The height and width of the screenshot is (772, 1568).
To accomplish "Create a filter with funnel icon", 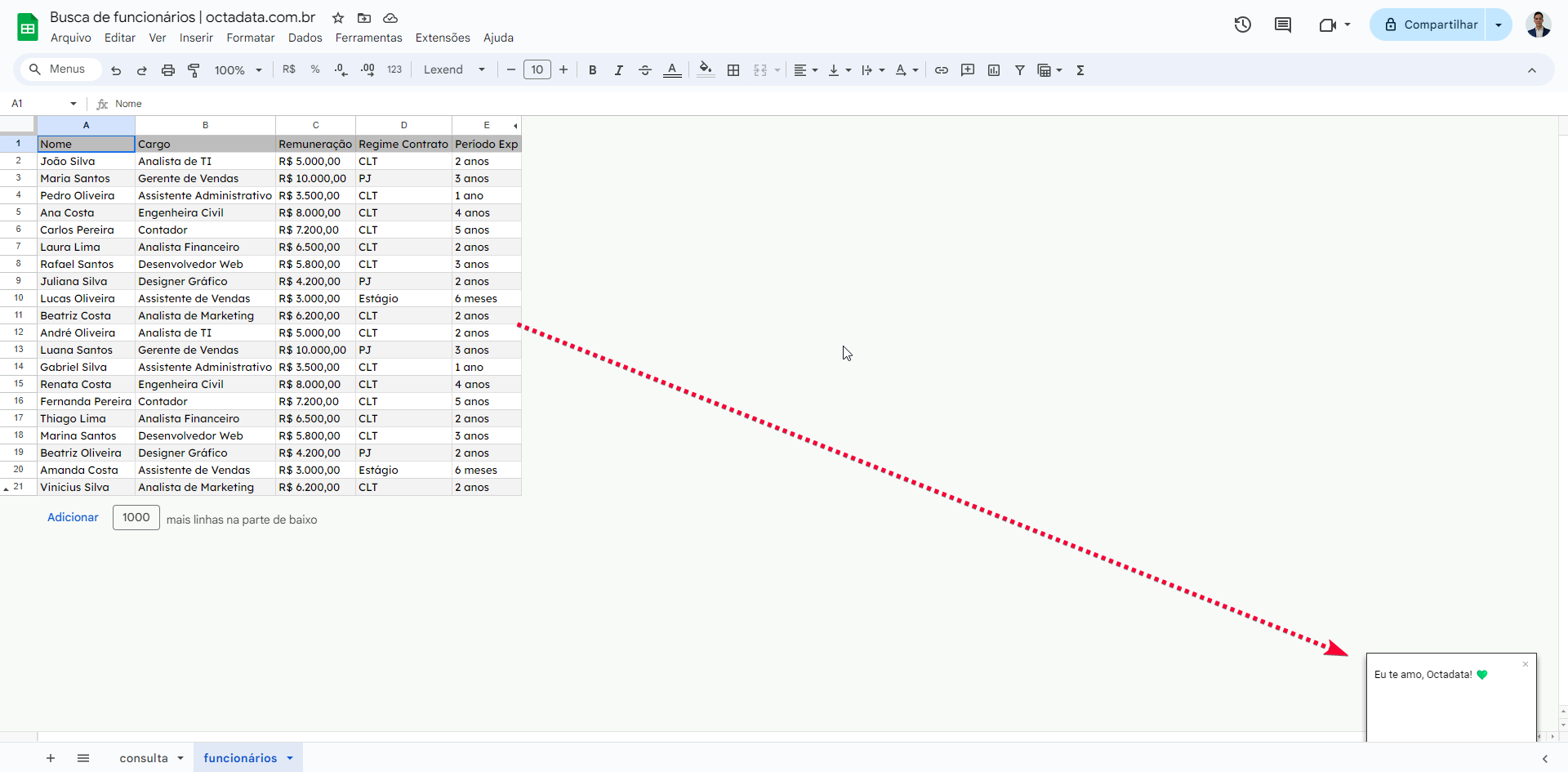I will pyautogui.click(x=1020, y=70).
